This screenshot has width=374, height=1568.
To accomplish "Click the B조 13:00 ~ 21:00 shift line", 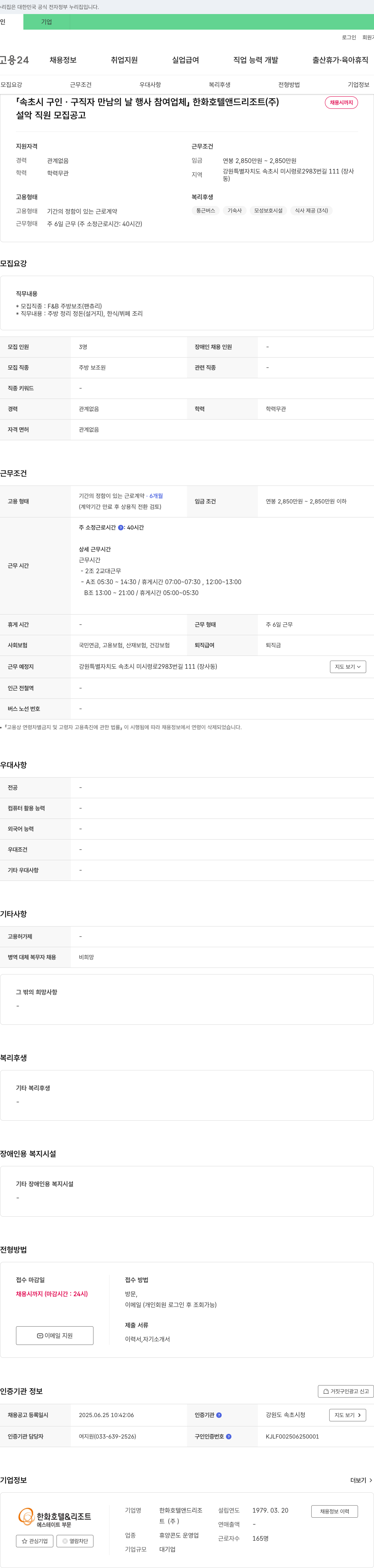I will point(141,593).
